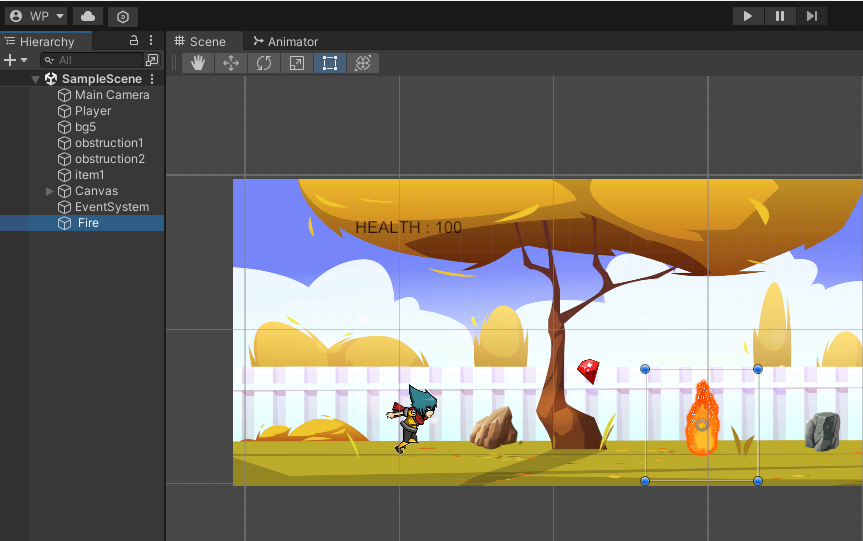Select the Move tool

pyautogui.click(x=231, y=63)
